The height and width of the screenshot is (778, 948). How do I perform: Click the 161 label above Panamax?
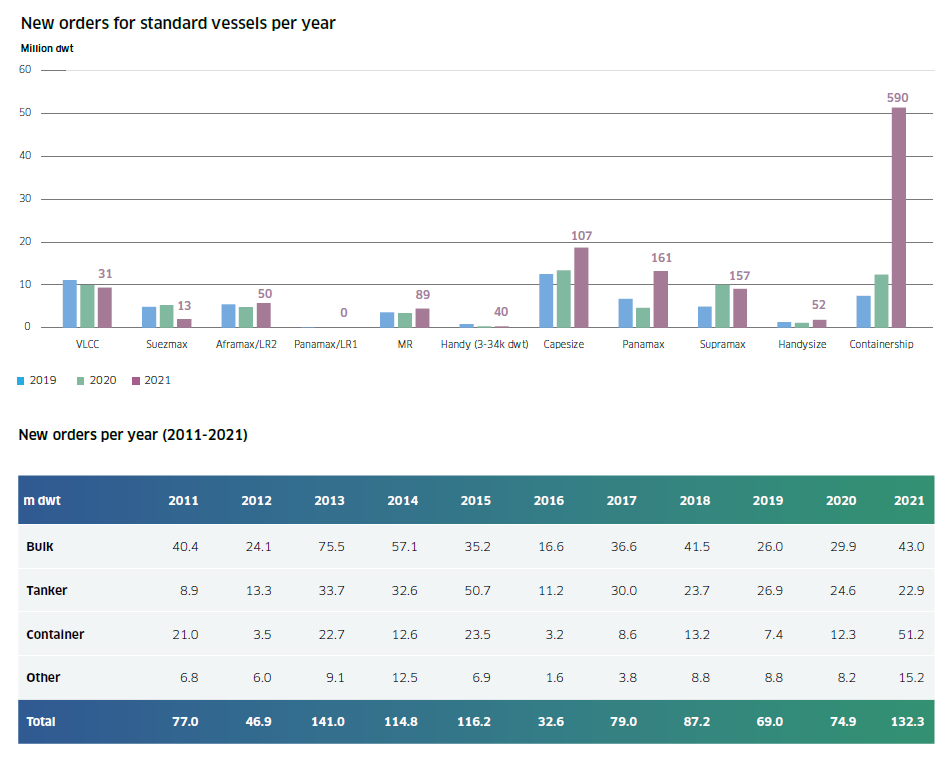click(x=661, y=258)
